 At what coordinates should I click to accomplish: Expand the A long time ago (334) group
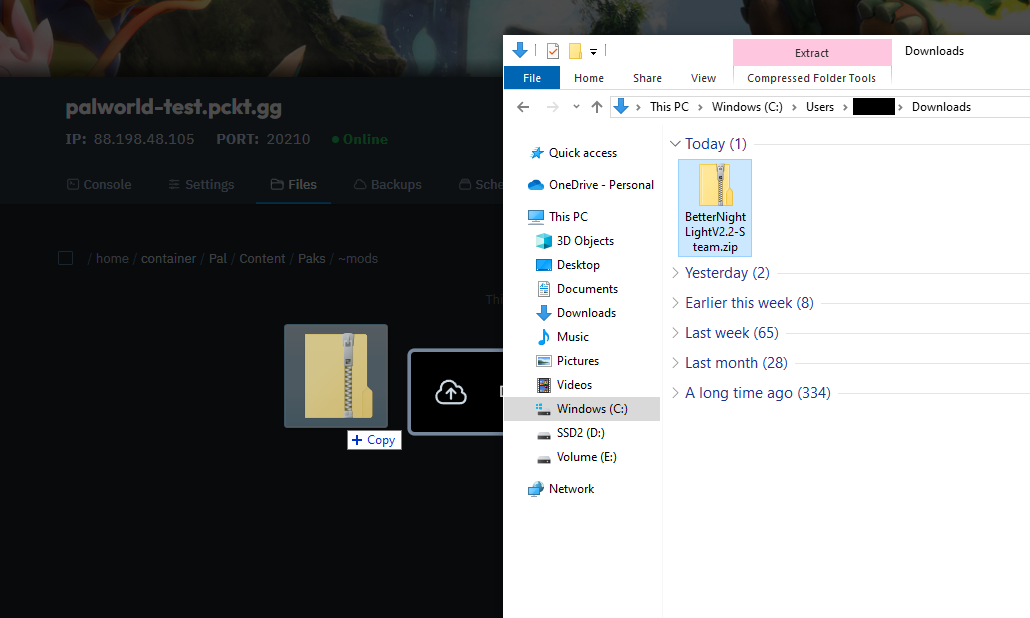(675, 393)
